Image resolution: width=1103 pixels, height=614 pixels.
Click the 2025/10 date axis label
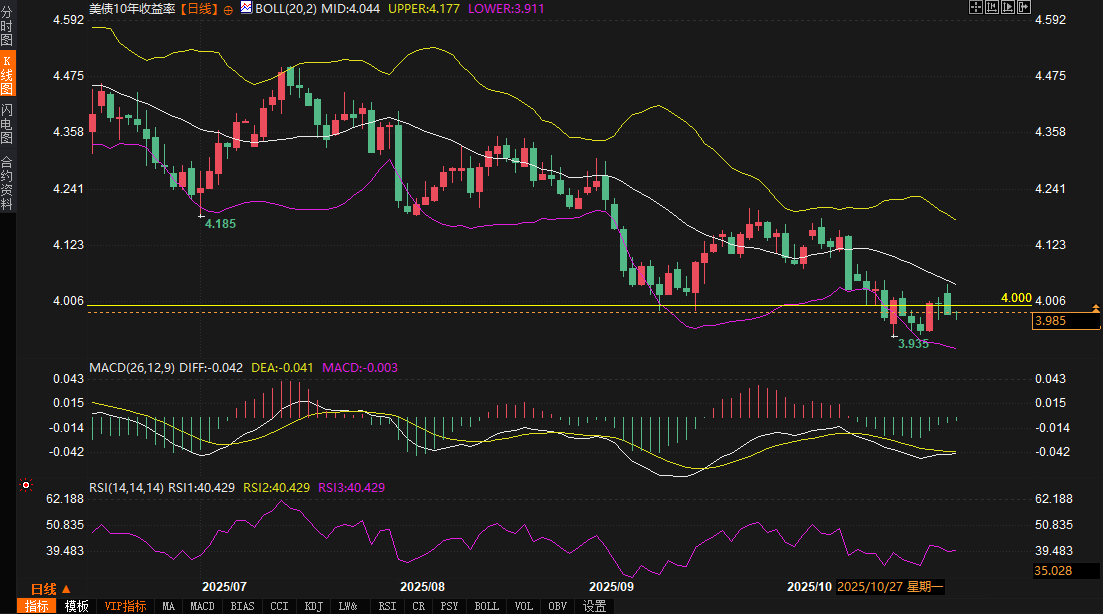(809, 587)
